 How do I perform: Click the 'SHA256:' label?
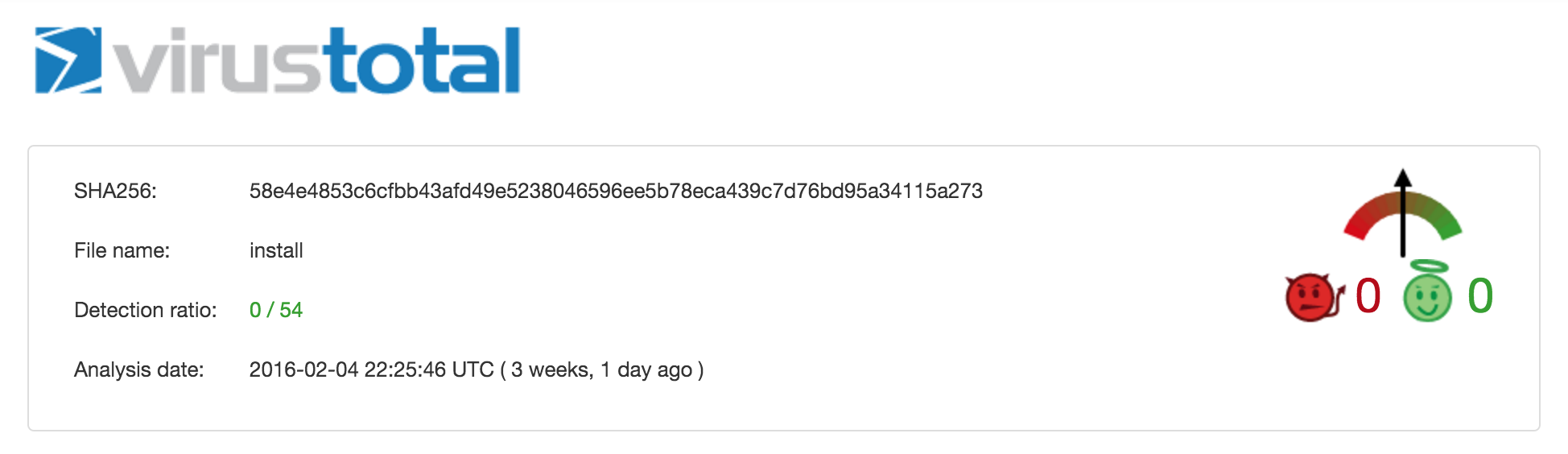coord(115,191)
